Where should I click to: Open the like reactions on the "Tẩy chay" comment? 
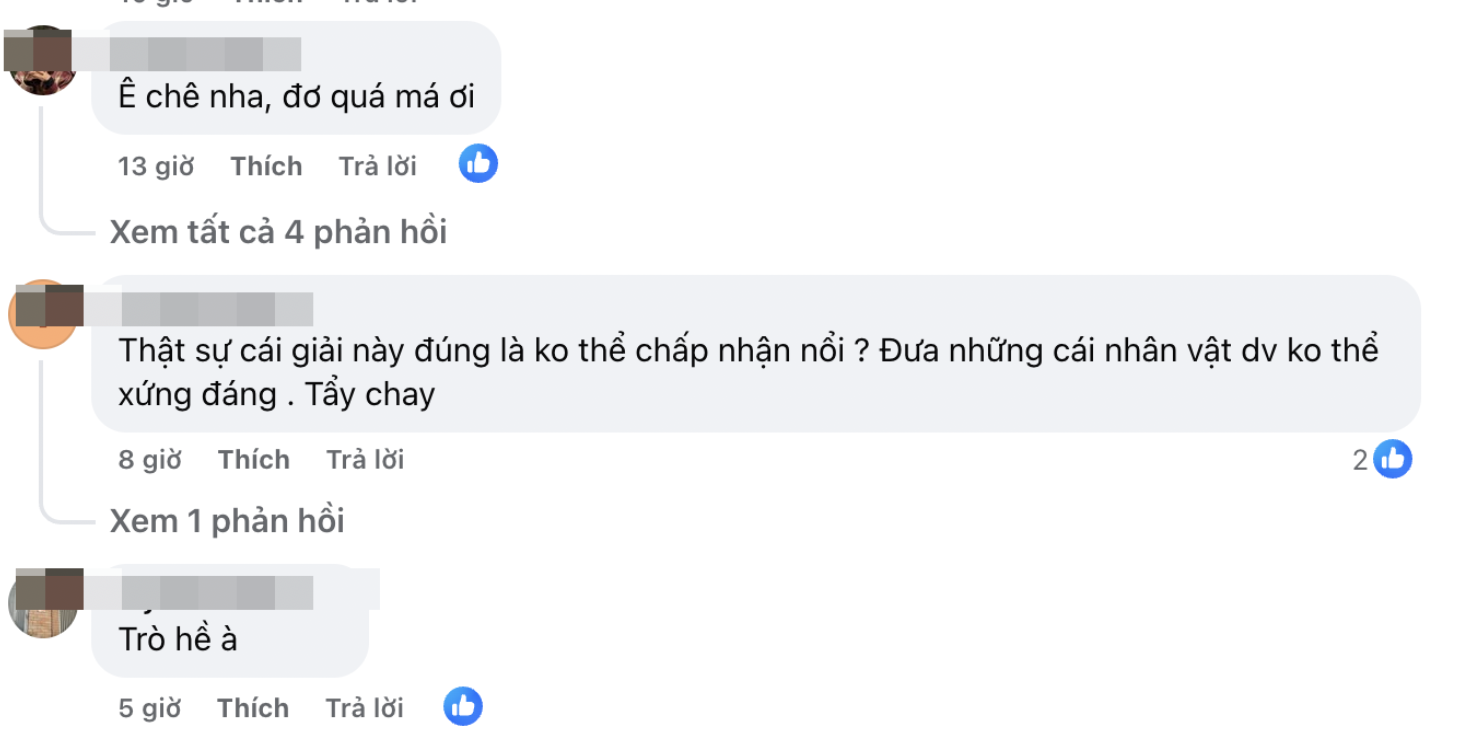click(1392, 459)
